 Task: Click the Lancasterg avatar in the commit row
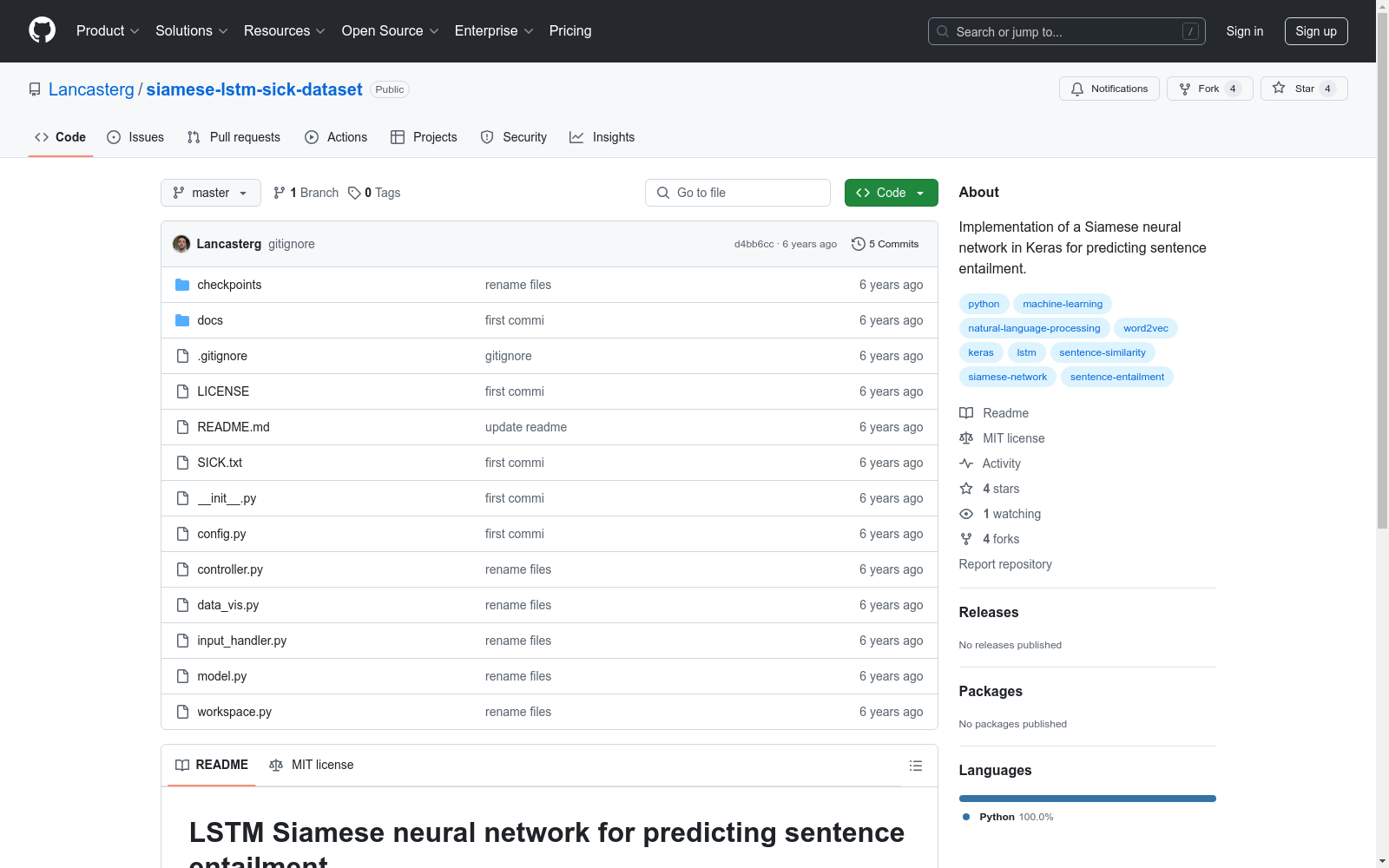181,244
